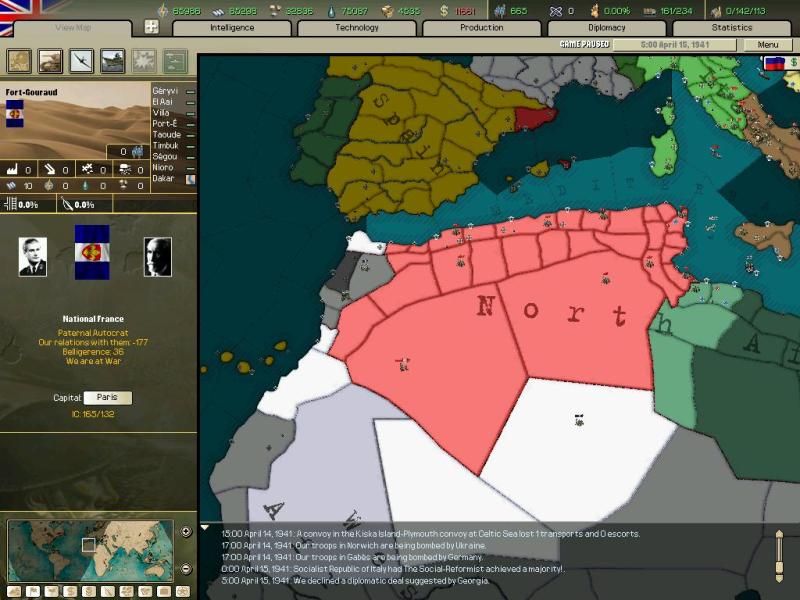Click the greyed-out green orders list icon

coord(175,61)
